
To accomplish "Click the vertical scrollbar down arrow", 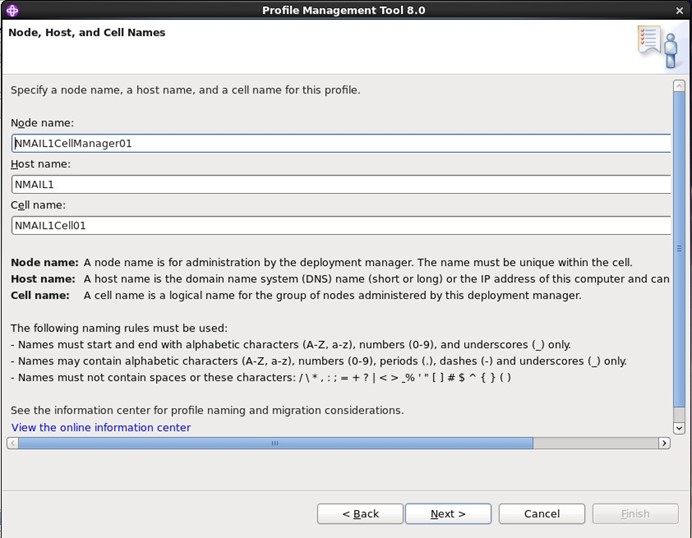I will pos(679,428).
